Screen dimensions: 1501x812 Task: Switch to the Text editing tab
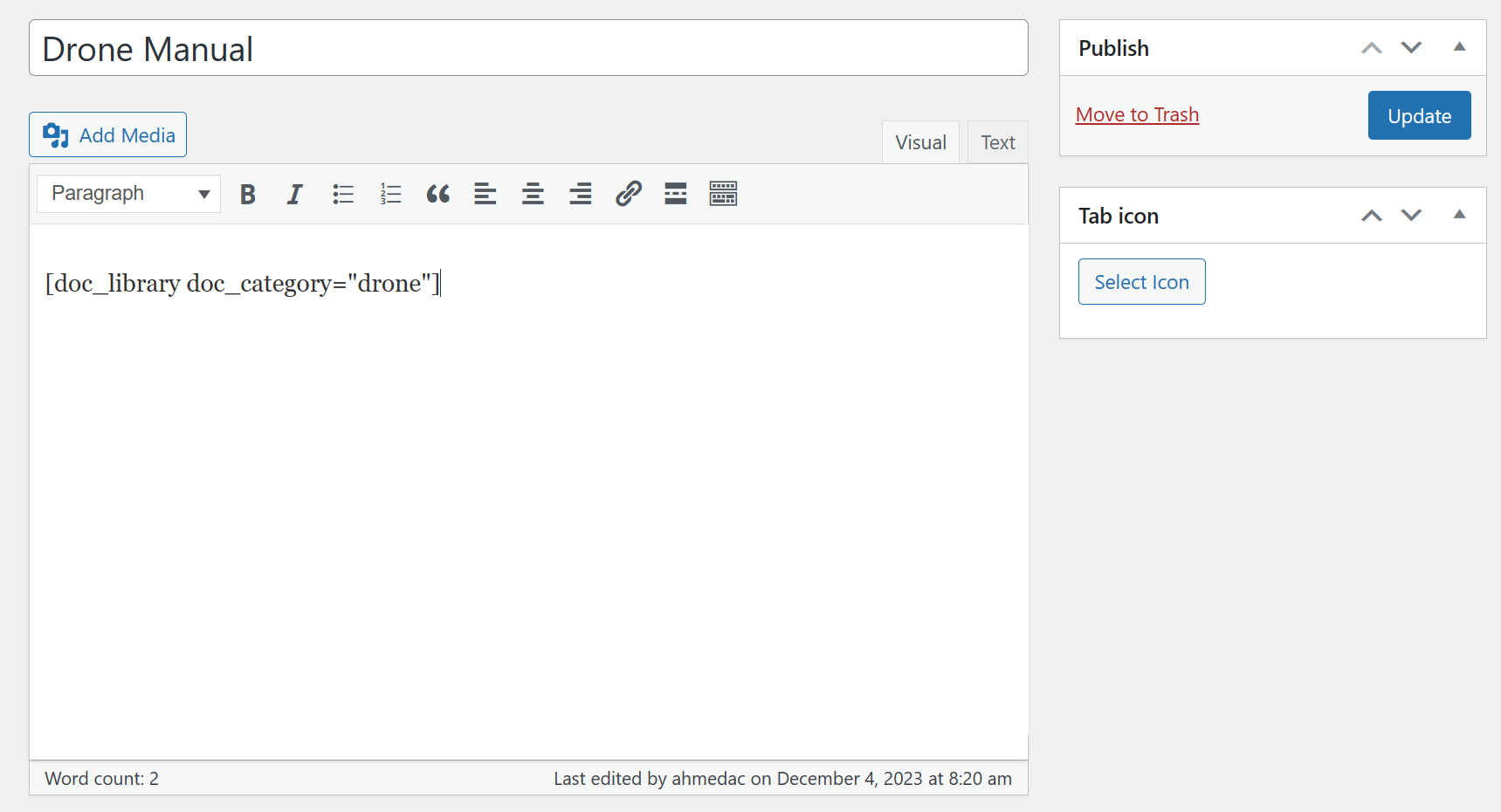coord(997,141)
